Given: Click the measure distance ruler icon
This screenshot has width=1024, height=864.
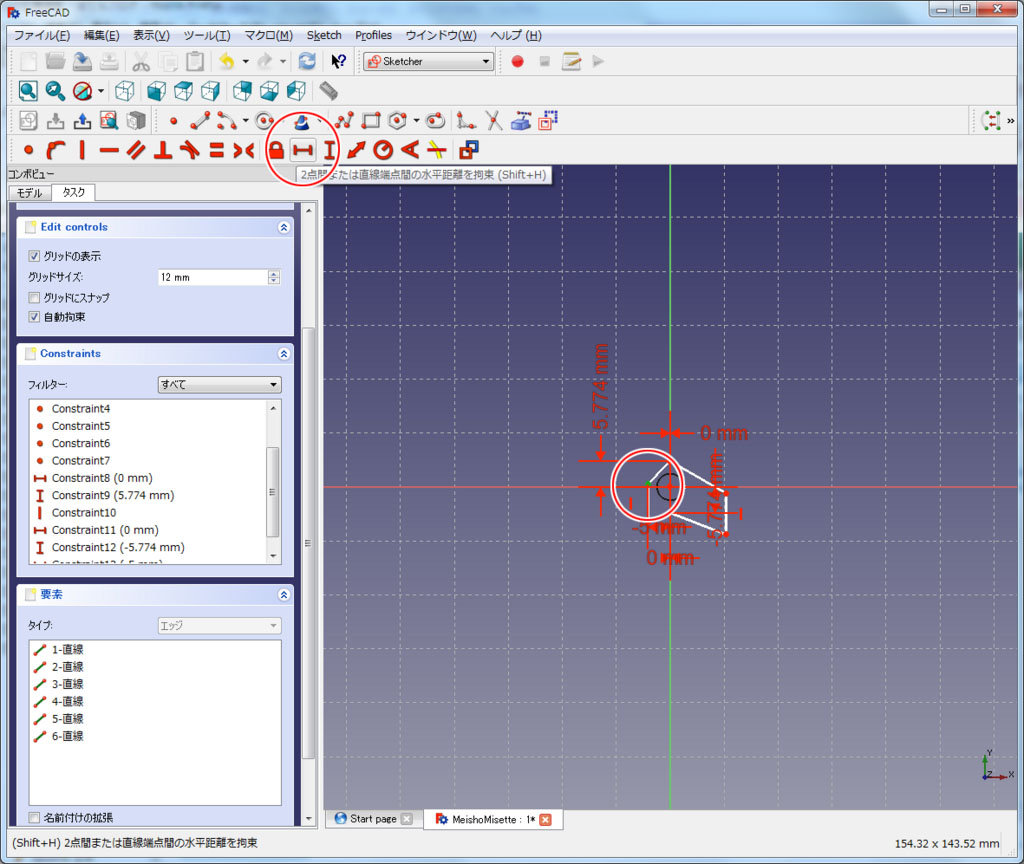Looking at the screenshot, I should [x=328, y=91].
